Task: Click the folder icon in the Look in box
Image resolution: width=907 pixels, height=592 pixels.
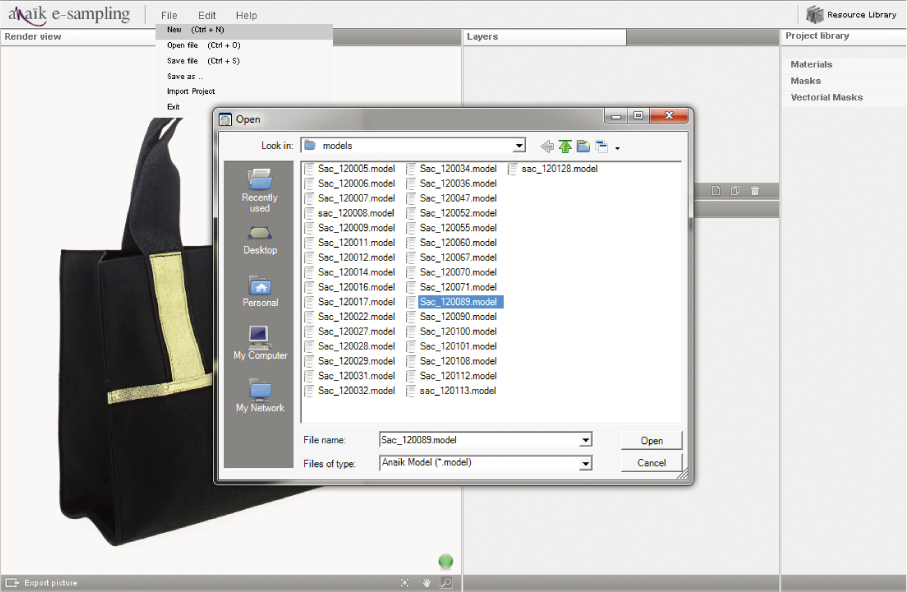Action: (310, 145)
